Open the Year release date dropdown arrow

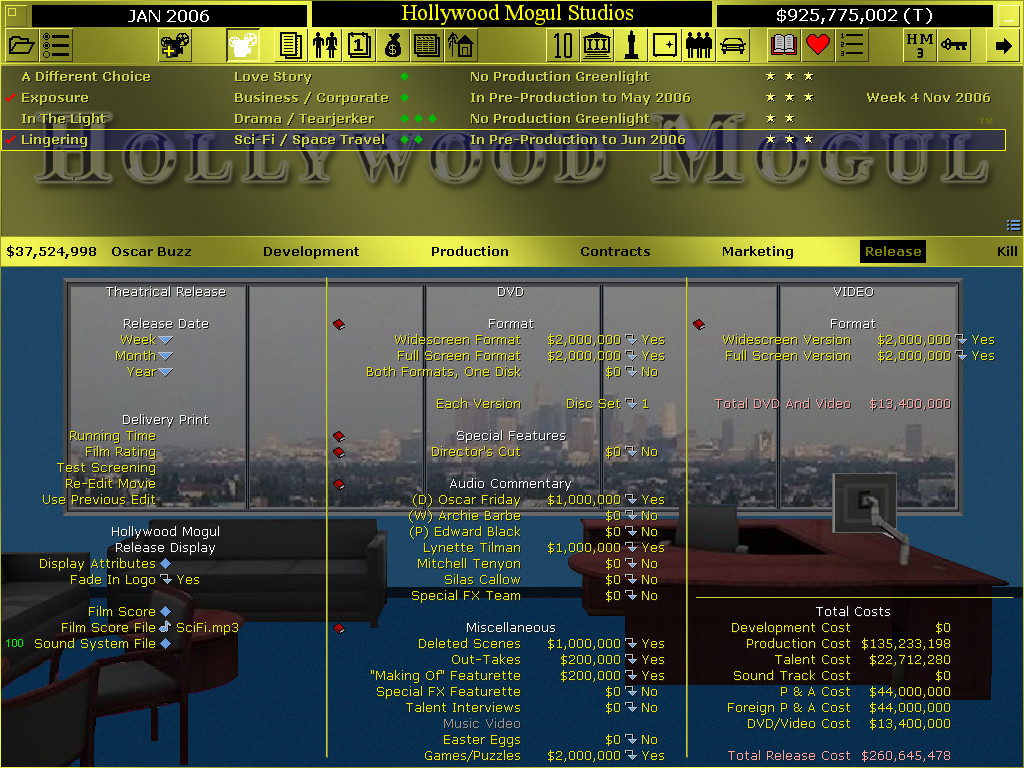point(165,372)
